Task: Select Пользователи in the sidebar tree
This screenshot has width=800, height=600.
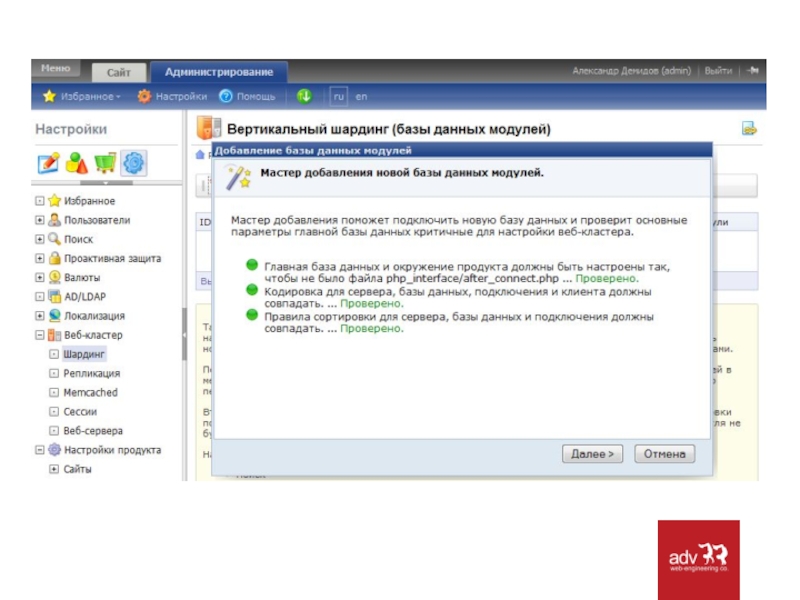Action: tap(97, 220)
